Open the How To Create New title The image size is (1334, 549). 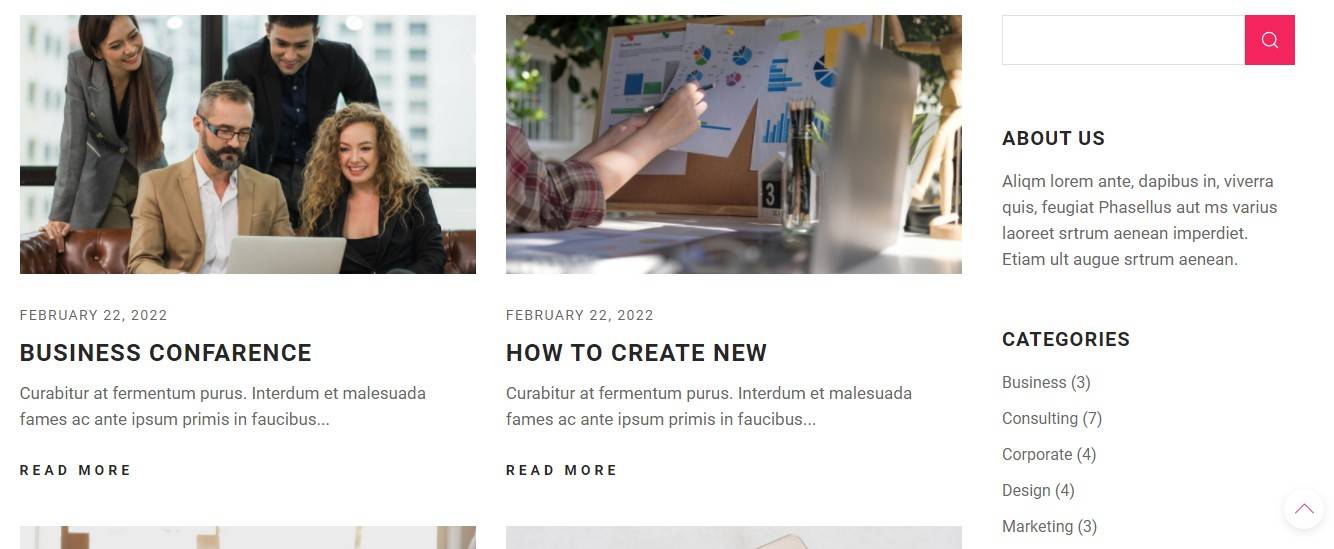[636, 353]
